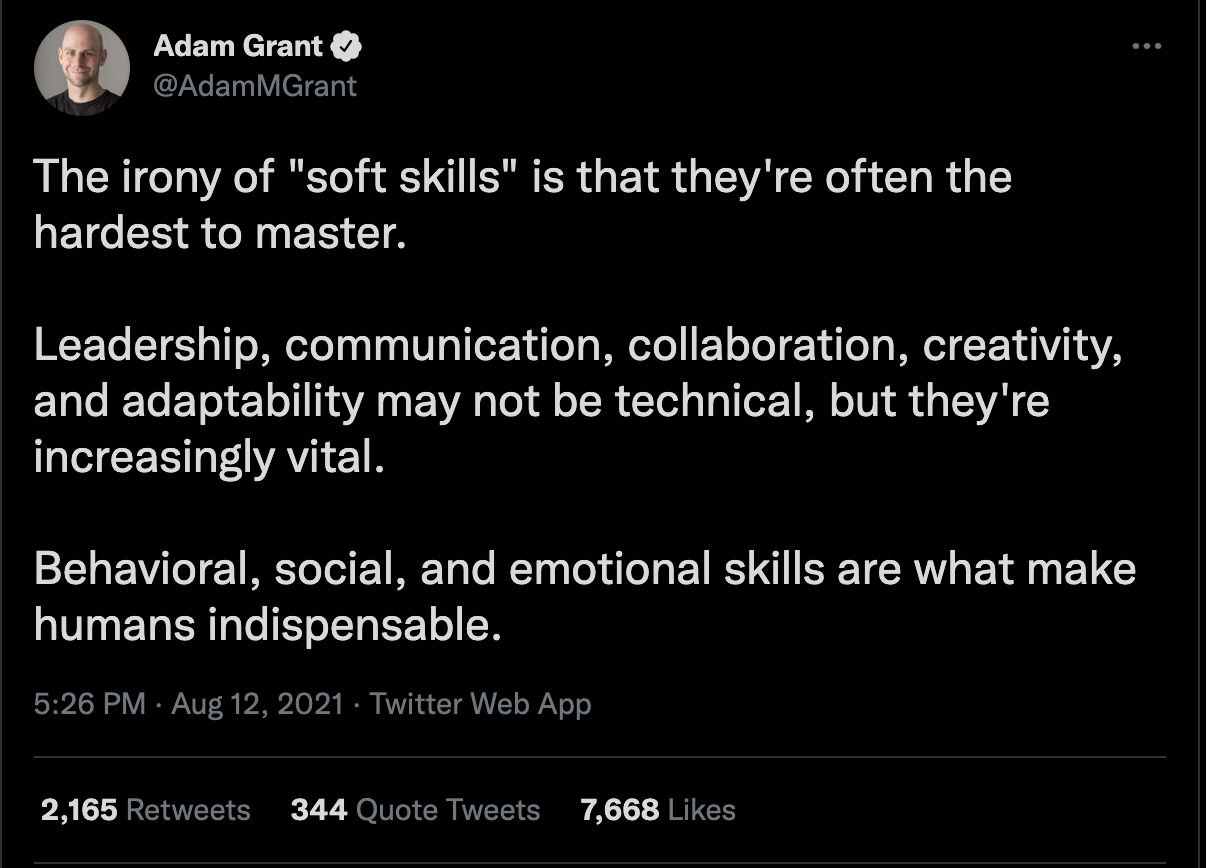1206x868 pixels.
Task: Click the Aug 12, 2021 date
Action: (x=258, y=704)
